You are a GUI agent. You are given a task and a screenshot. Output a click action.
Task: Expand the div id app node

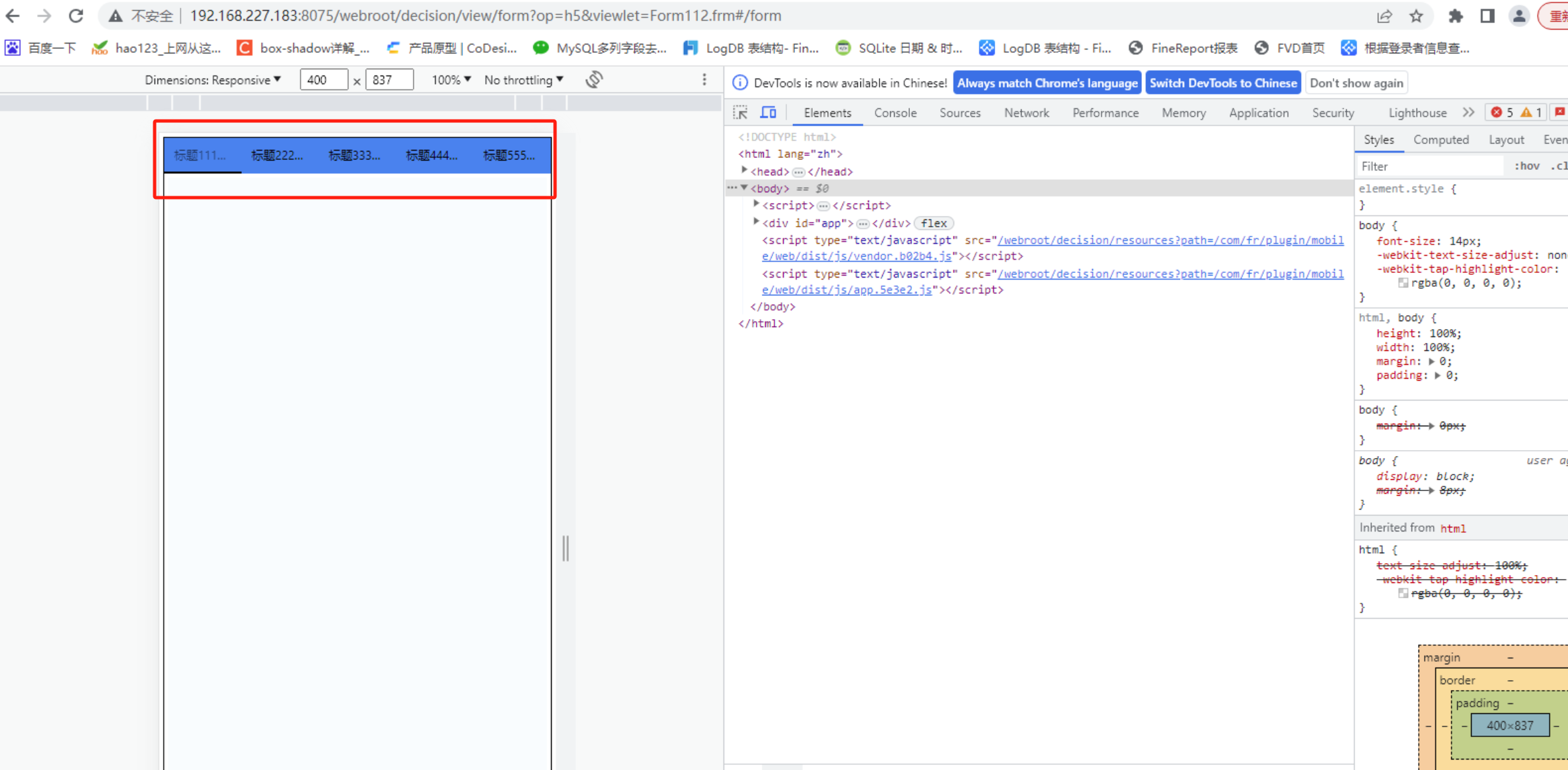757,223
